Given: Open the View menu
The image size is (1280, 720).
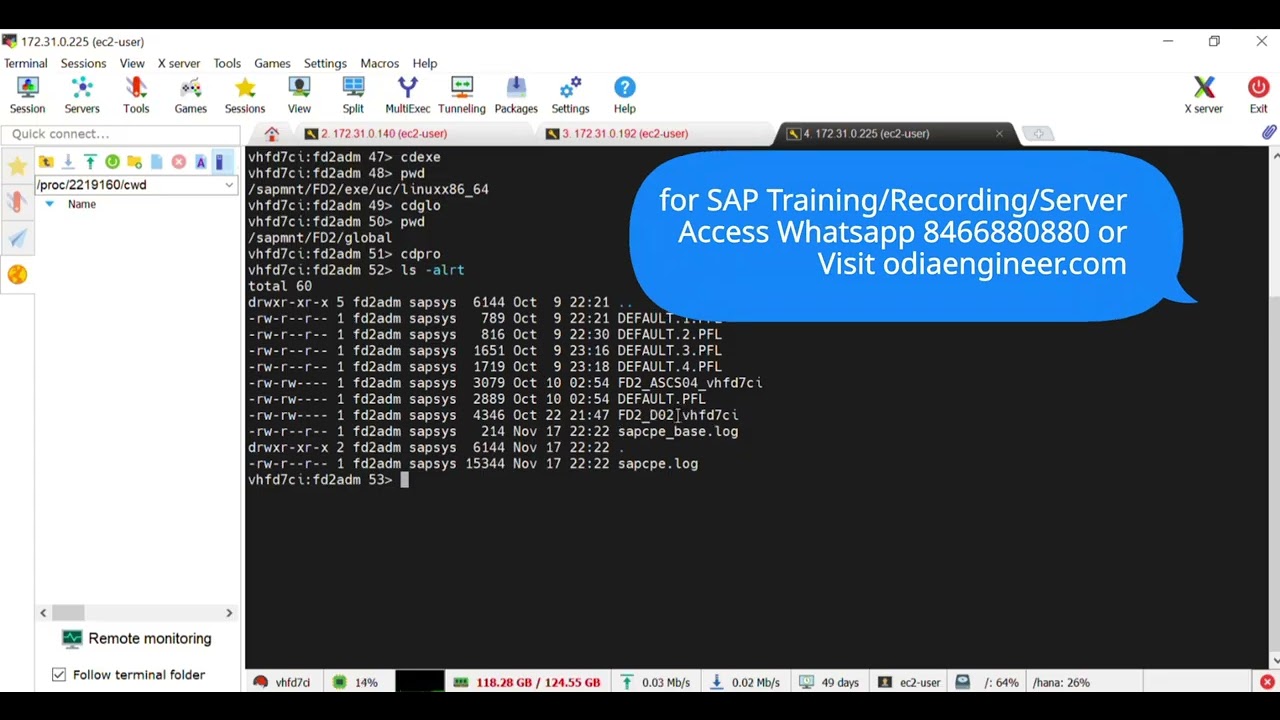Looking at the screenshot, I should (132, 63).
